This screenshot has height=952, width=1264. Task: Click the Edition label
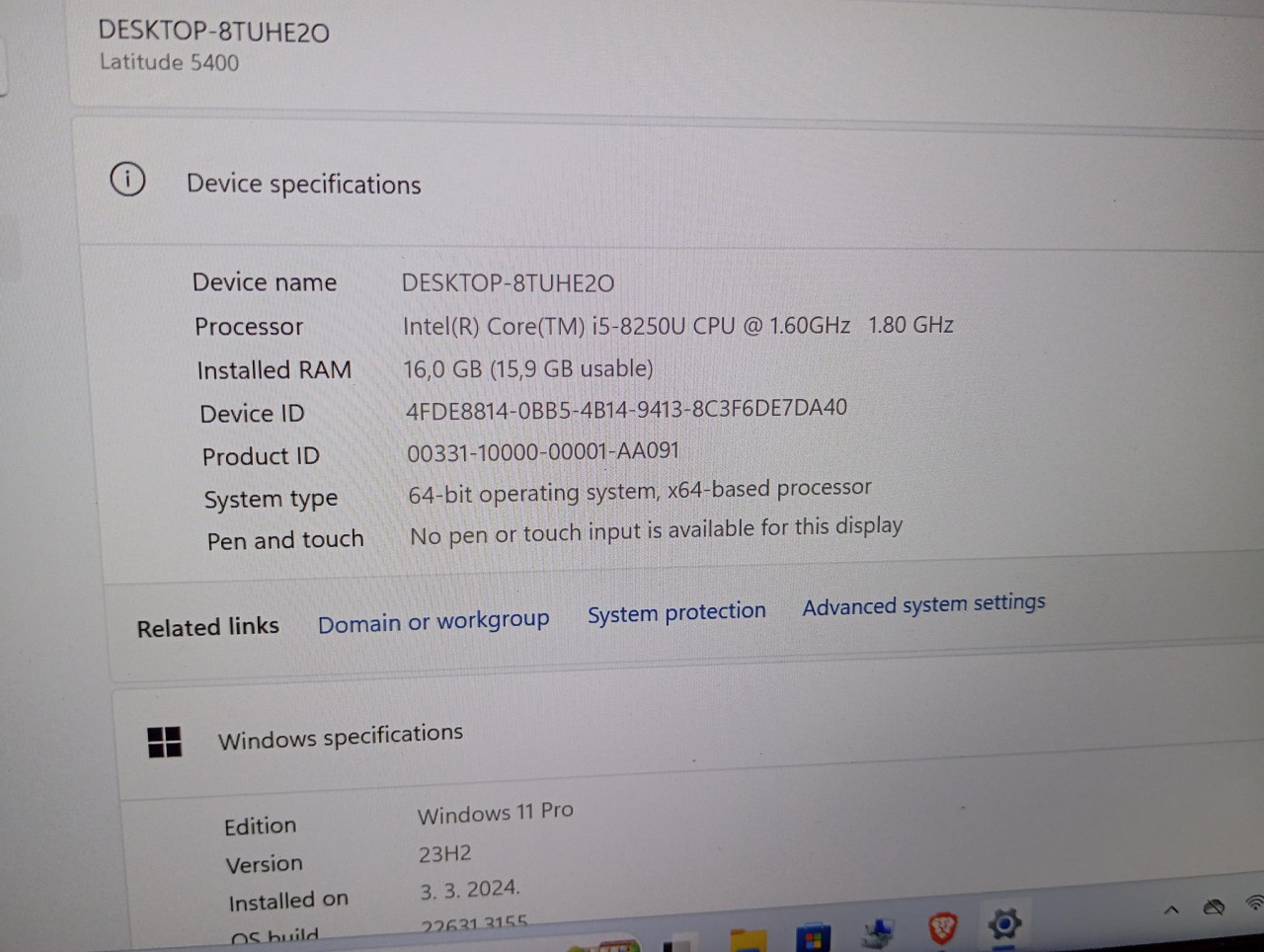(260, 827)
